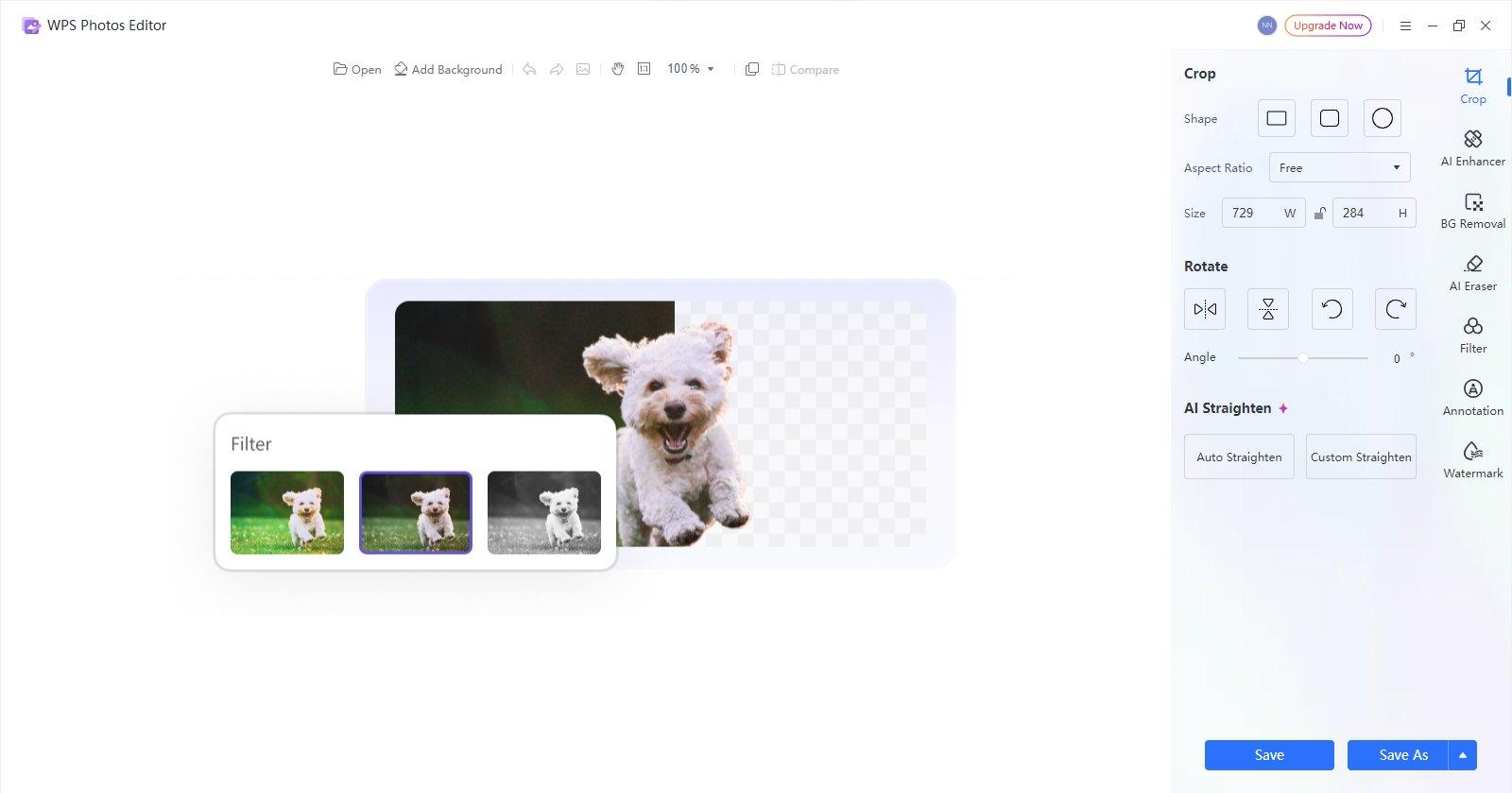Click the WPS Photos Editor logo icon
Viewport: 1512px width, 793px height.
[31, 26]
